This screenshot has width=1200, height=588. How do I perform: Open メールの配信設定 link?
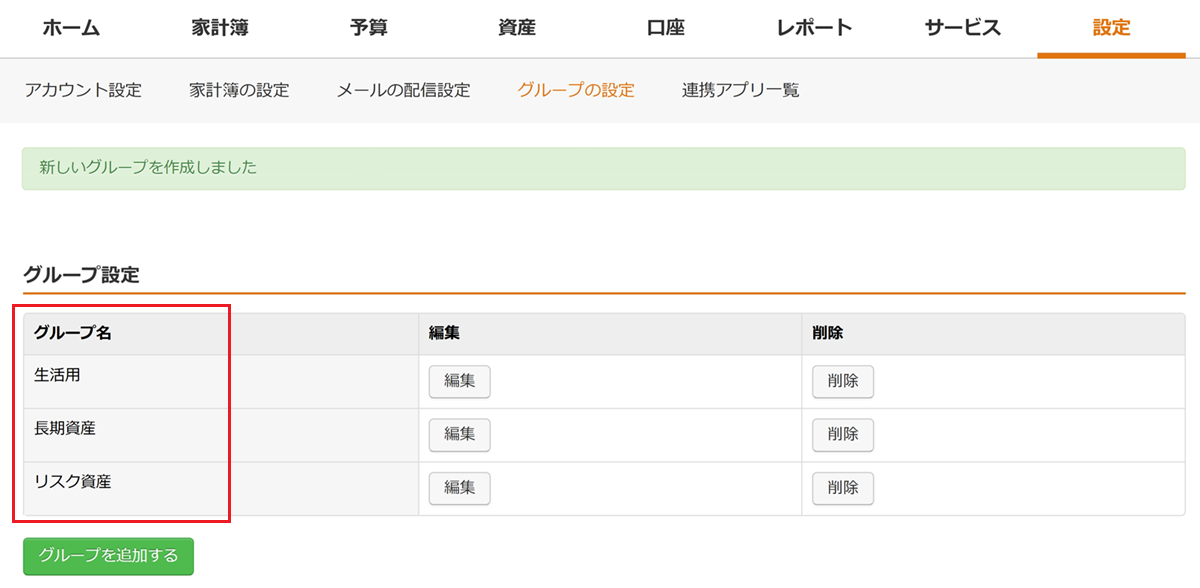click(403, 90)
